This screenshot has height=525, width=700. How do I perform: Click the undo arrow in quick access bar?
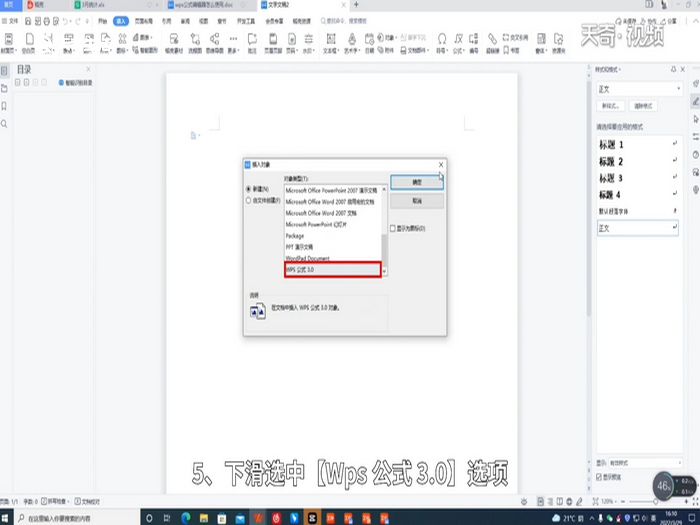tap(66, 21)
